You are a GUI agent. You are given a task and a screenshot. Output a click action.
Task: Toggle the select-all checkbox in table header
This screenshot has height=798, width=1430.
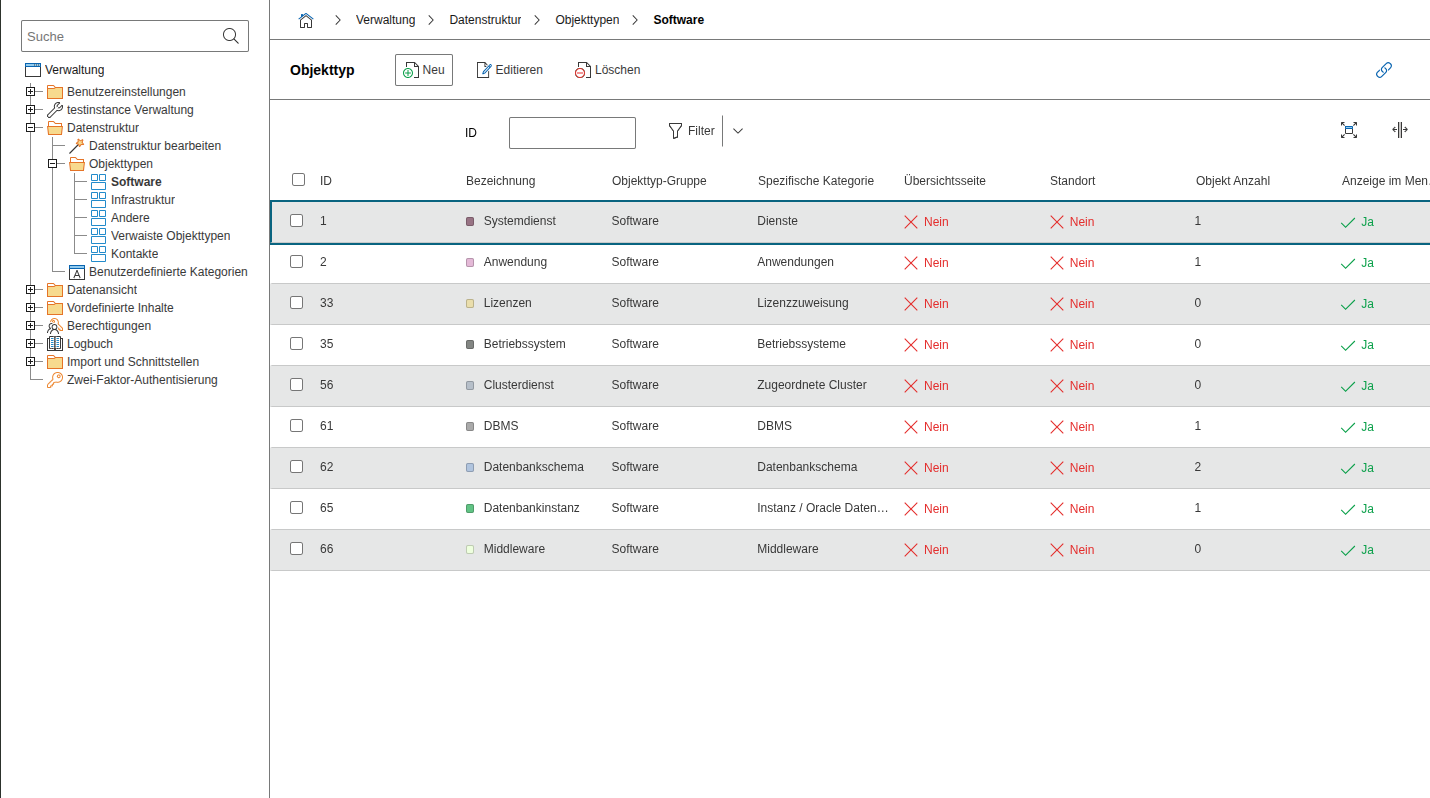[298, 180]
